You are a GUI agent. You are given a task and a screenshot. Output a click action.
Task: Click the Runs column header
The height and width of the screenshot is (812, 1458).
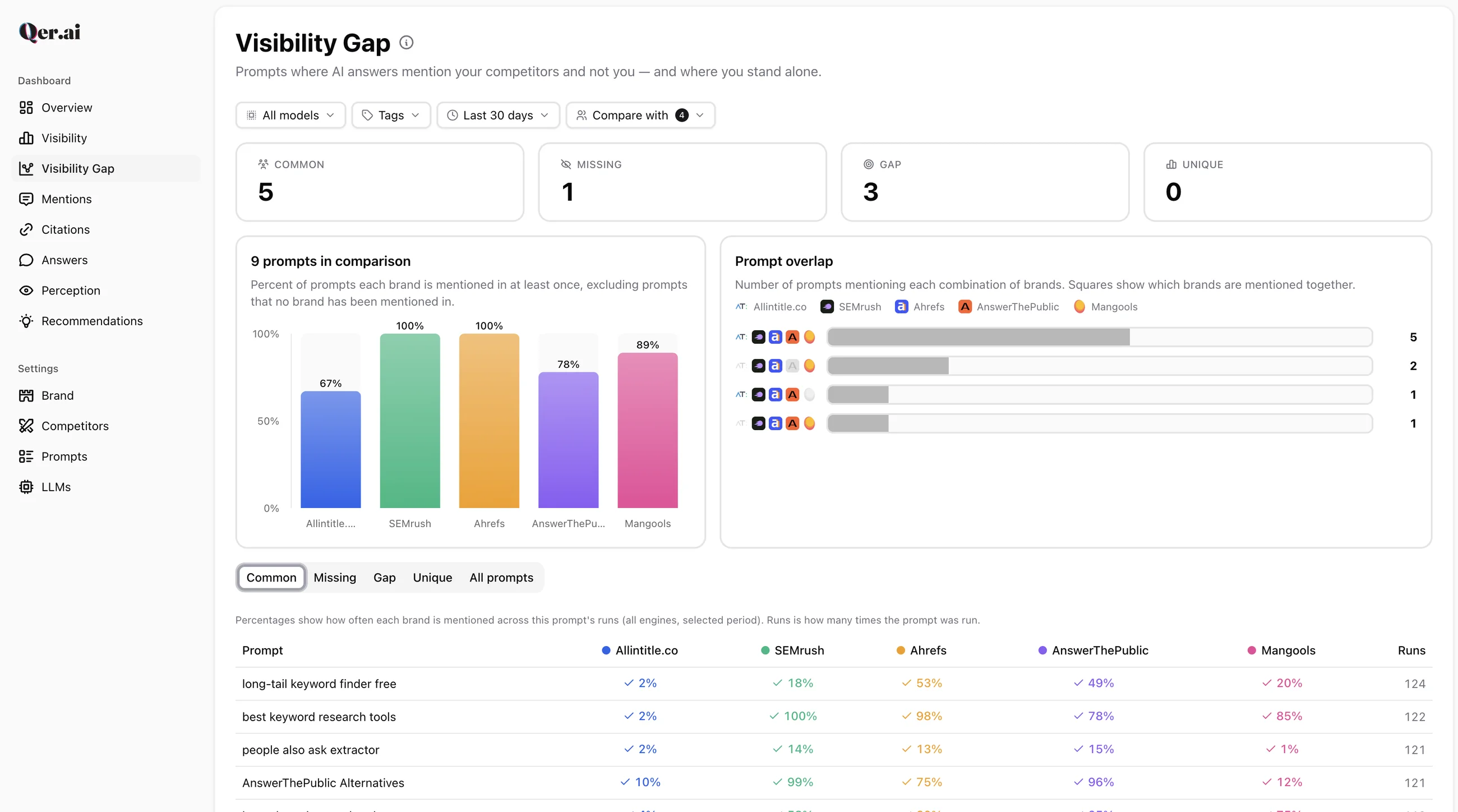click(x=1411, y=650)
